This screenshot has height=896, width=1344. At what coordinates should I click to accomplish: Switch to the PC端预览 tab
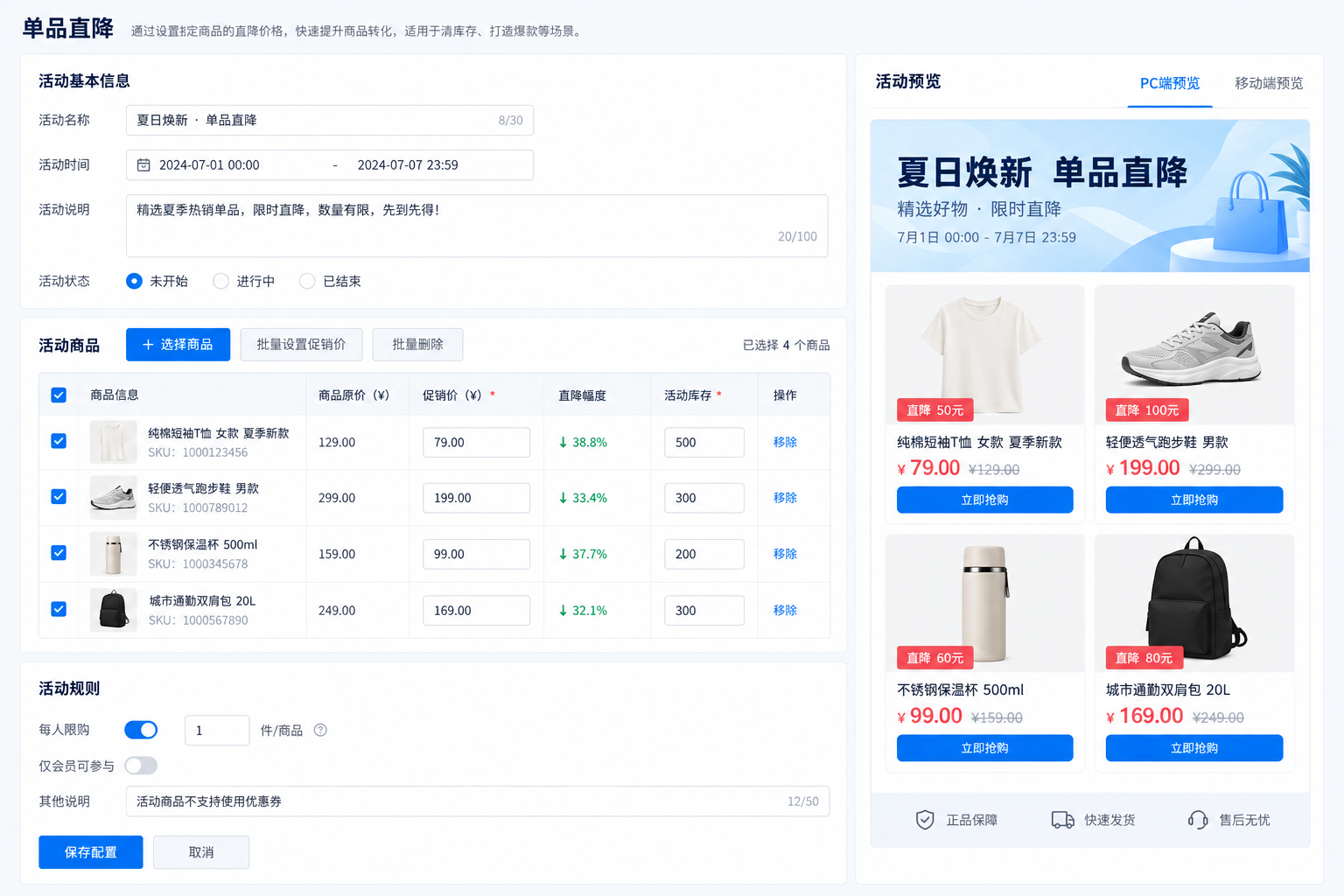point(1170,83)
